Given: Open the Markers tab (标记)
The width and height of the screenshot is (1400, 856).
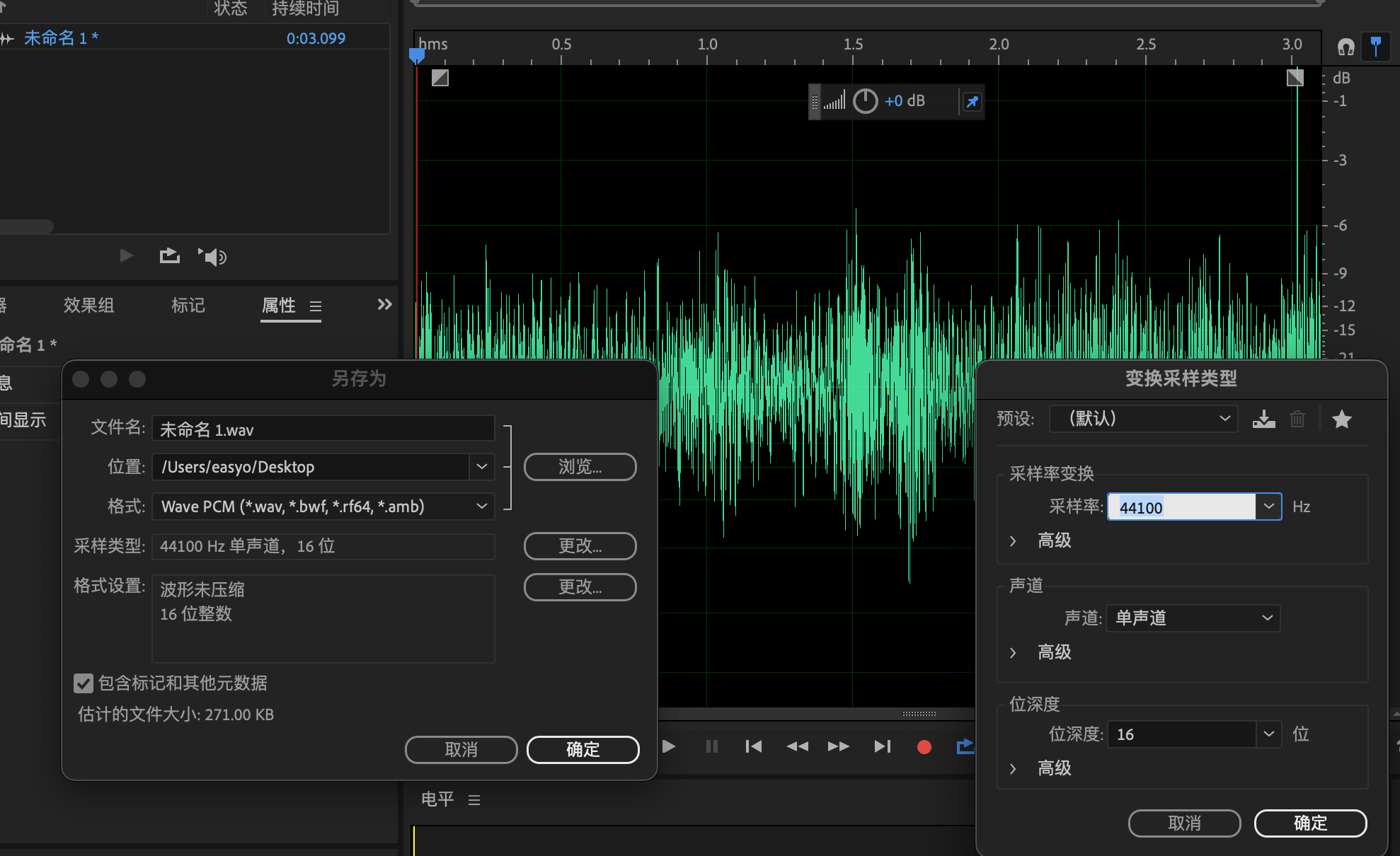Looking at the screenshot, I should 188,305.
